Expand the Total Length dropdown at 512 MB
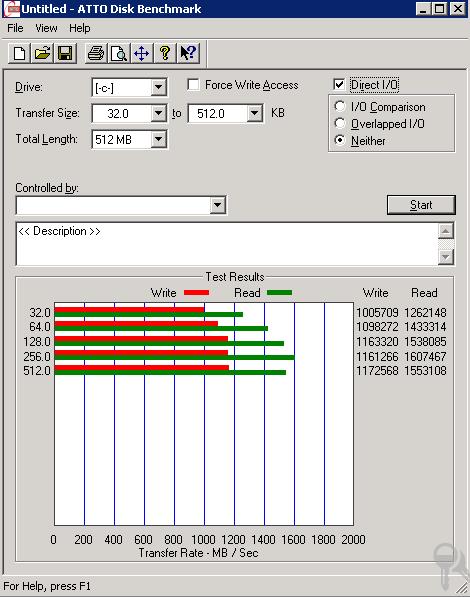 click(158, 139)
